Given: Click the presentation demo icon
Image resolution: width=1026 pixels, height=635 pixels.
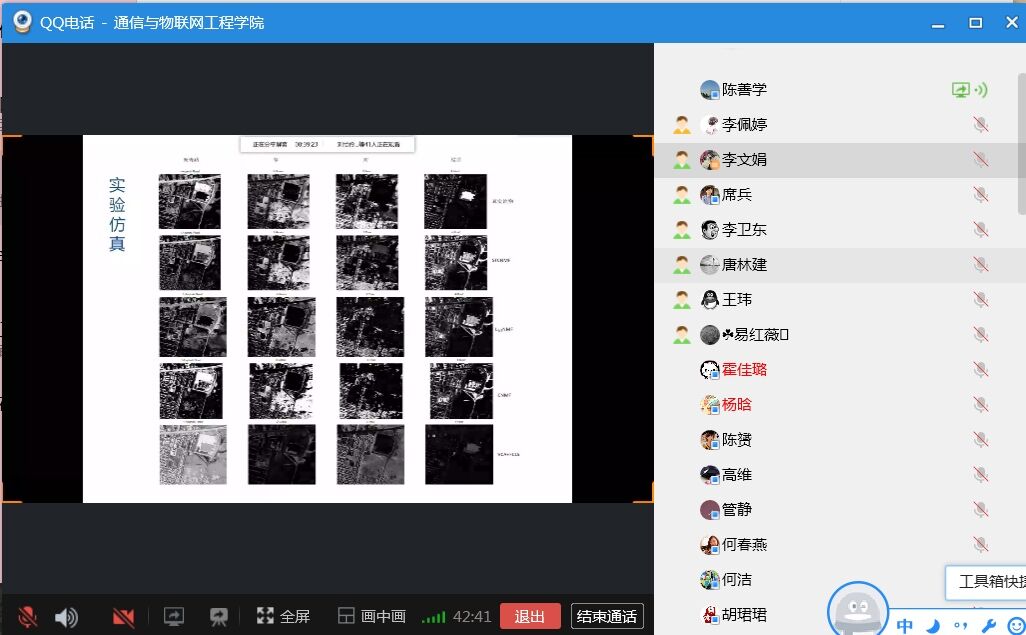Looking at the screenshot, I should click(219, 617).
